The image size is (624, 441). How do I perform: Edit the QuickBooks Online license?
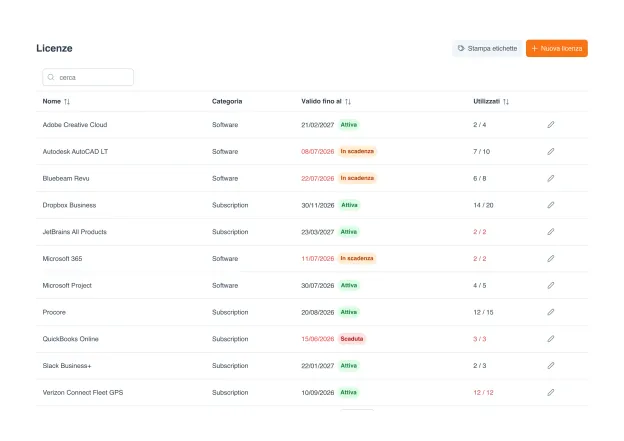click(550, 339)
